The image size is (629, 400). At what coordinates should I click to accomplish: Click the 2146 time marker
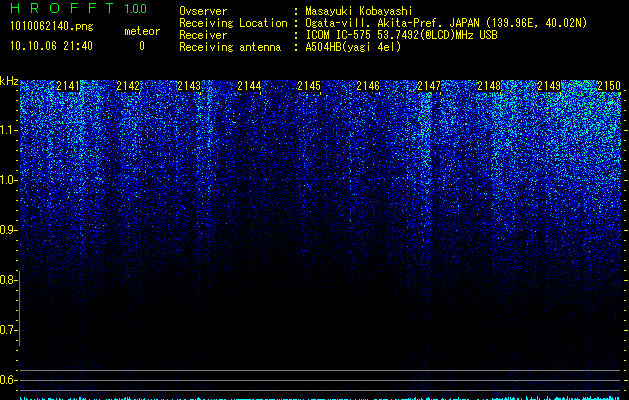(368, 86)
